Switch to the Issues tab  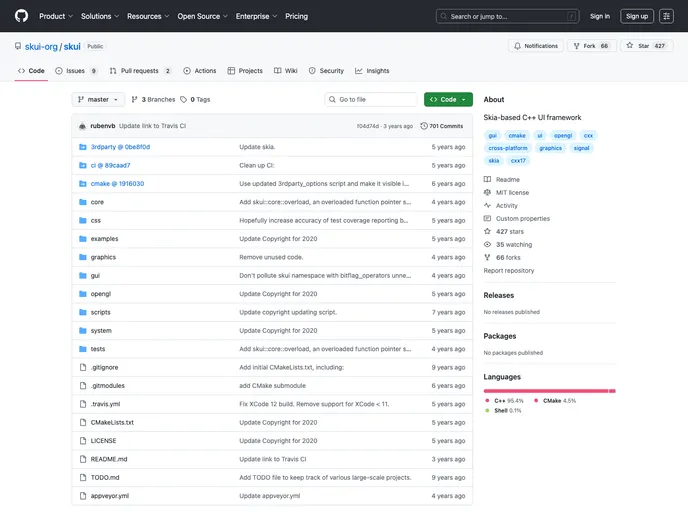77,71
